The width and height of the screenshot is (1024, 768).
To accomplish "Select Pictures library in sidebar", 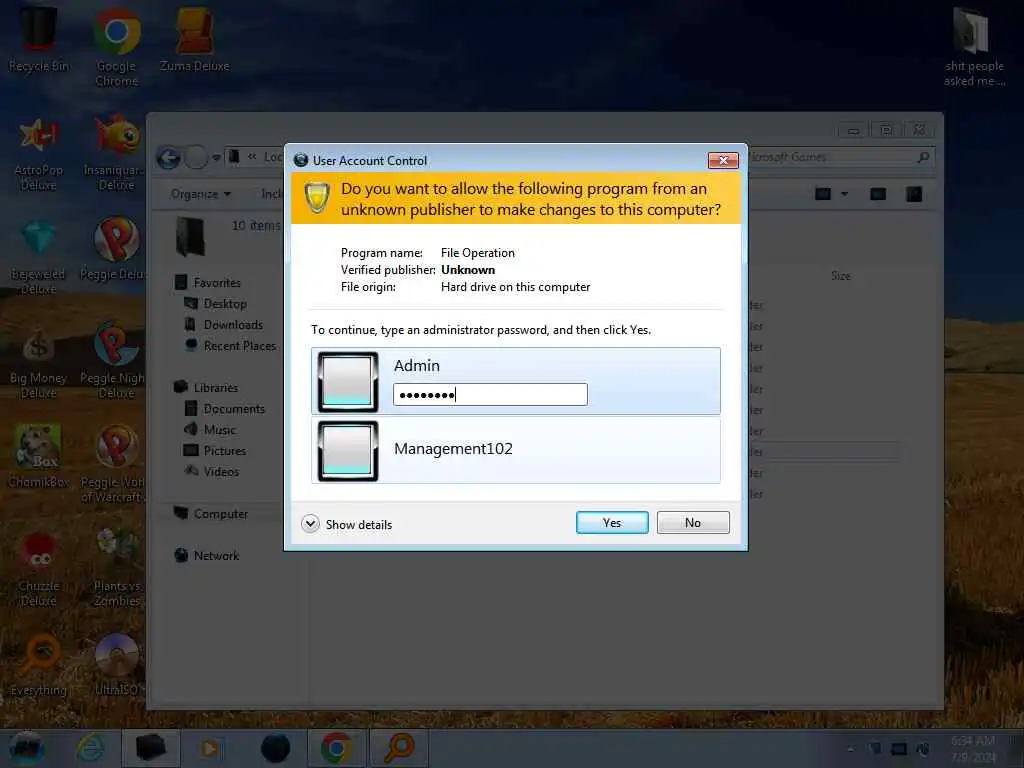I will tap(215, 451).
